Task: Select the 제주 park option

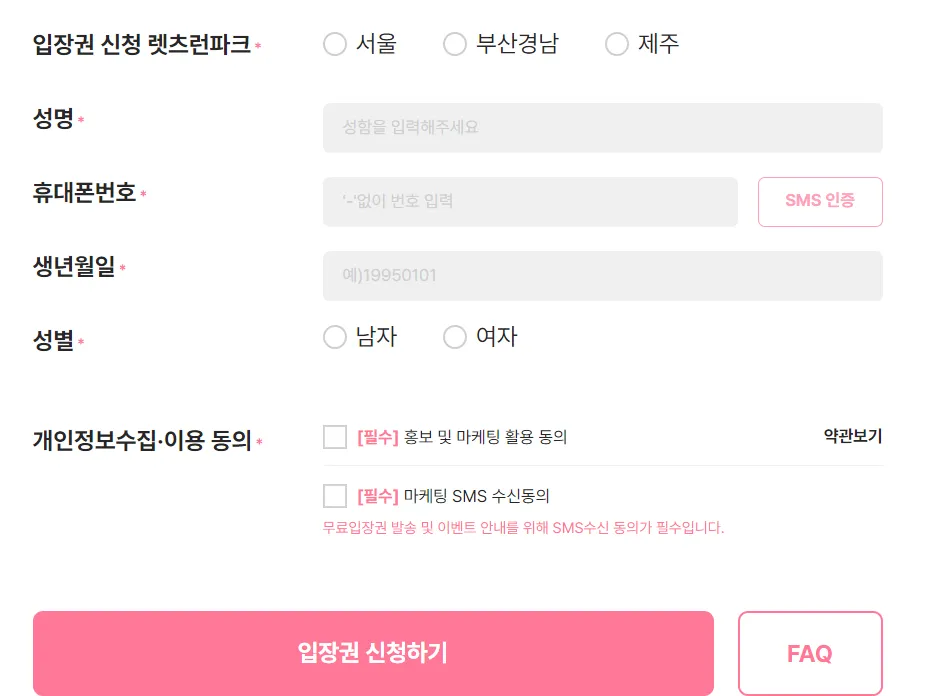Action: click(617, 43)
